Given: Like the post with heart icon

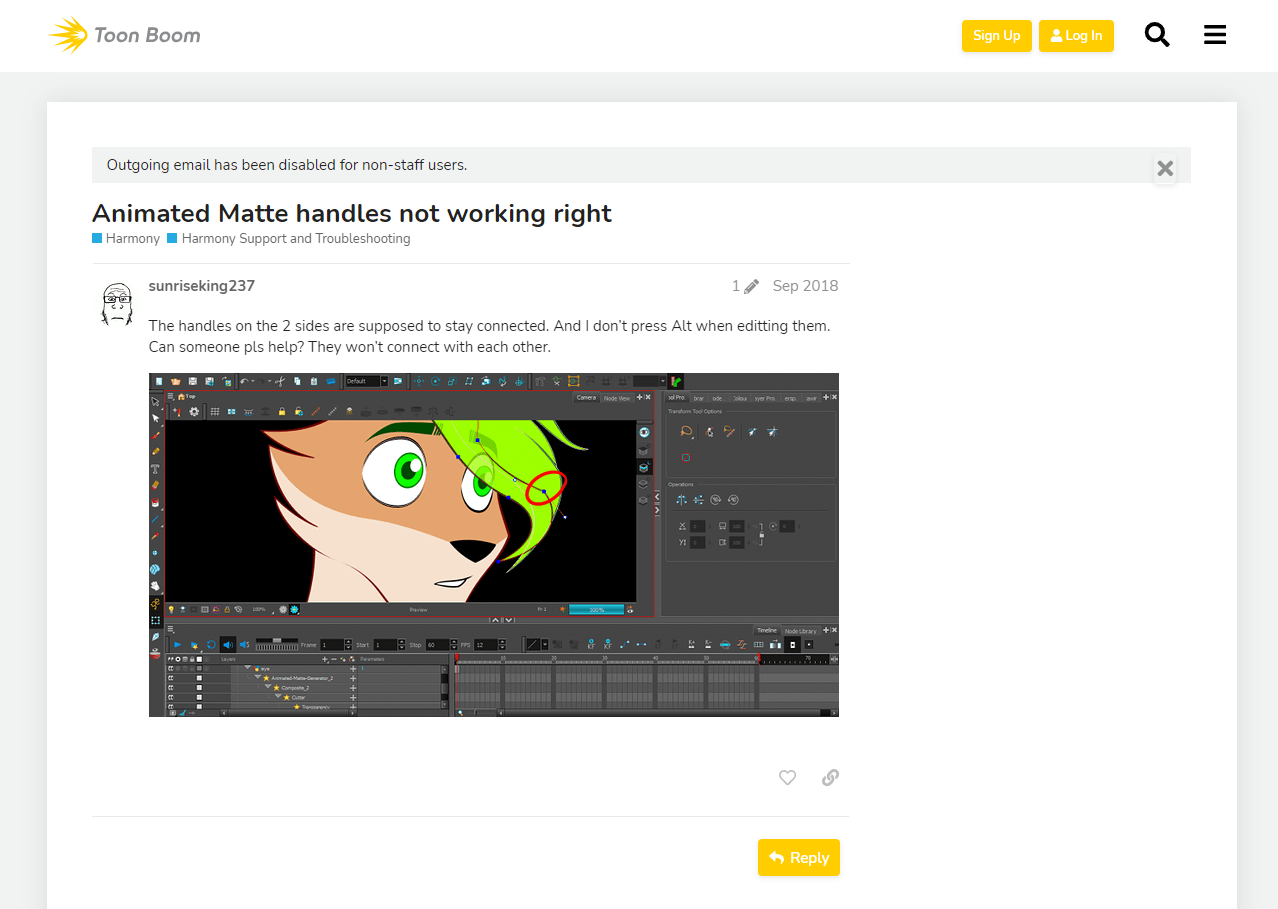Looking at the screenshot, I should click(787, 777).
